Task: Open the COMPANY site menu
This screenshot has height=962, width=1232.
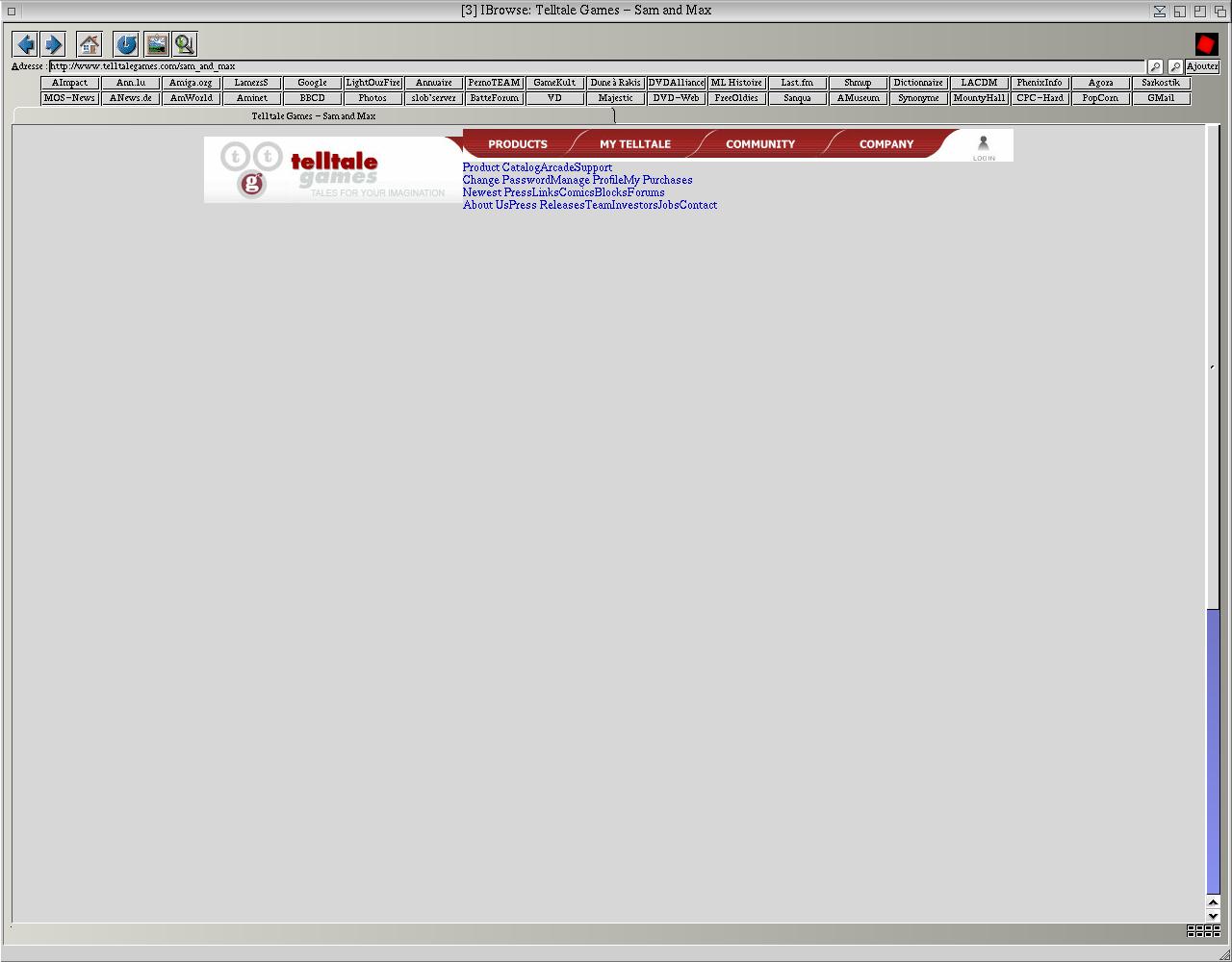Action: pos(886,144)
